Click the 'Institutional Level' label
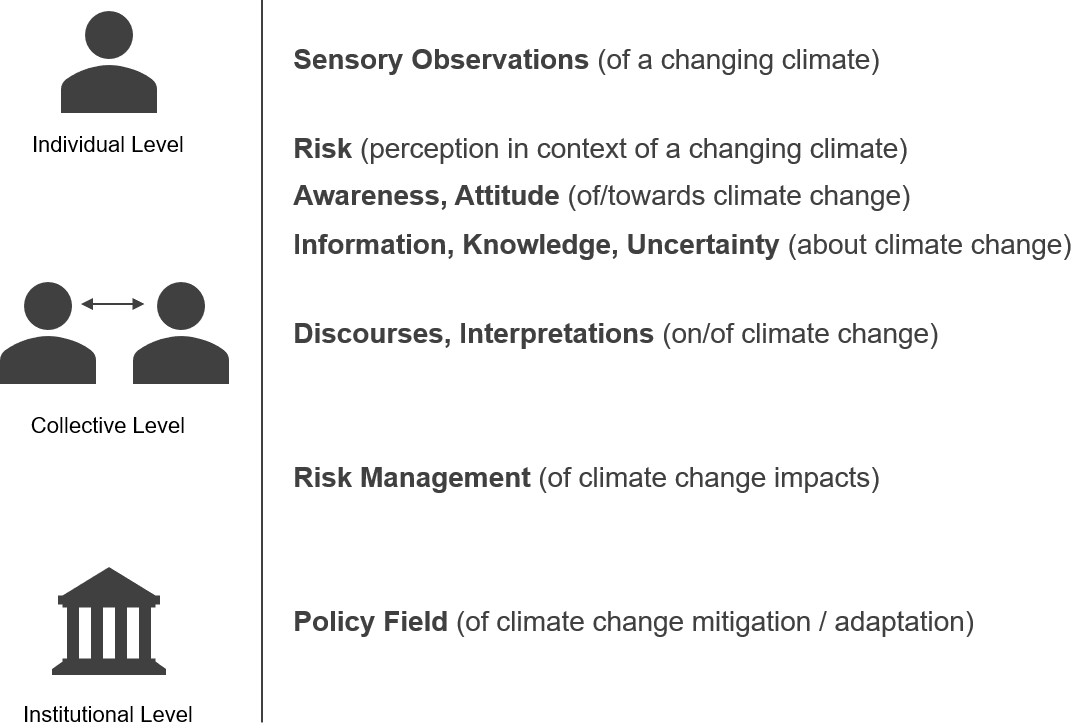 [x=108, y=713]
